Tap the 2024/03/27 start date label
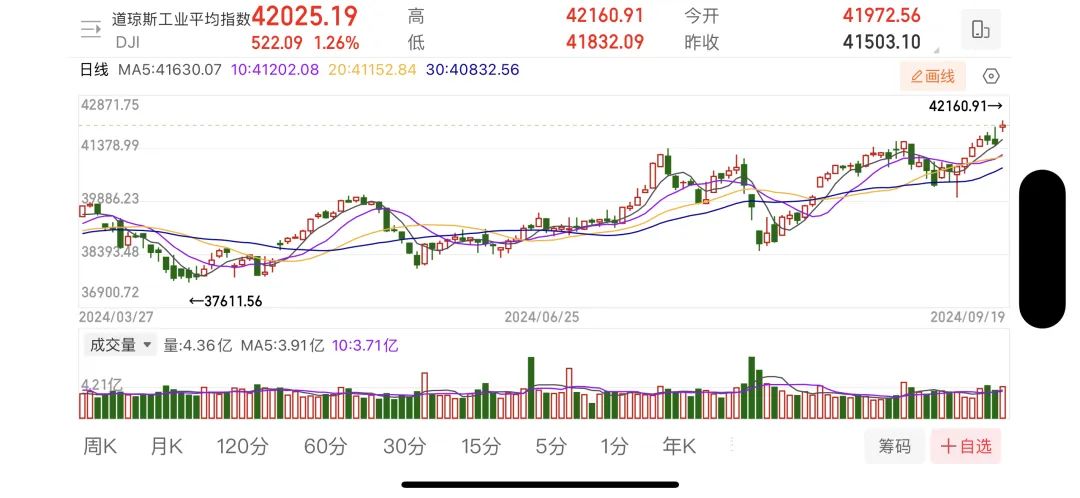Viewport: 1080px width, 498px height. tap(116, 317)
